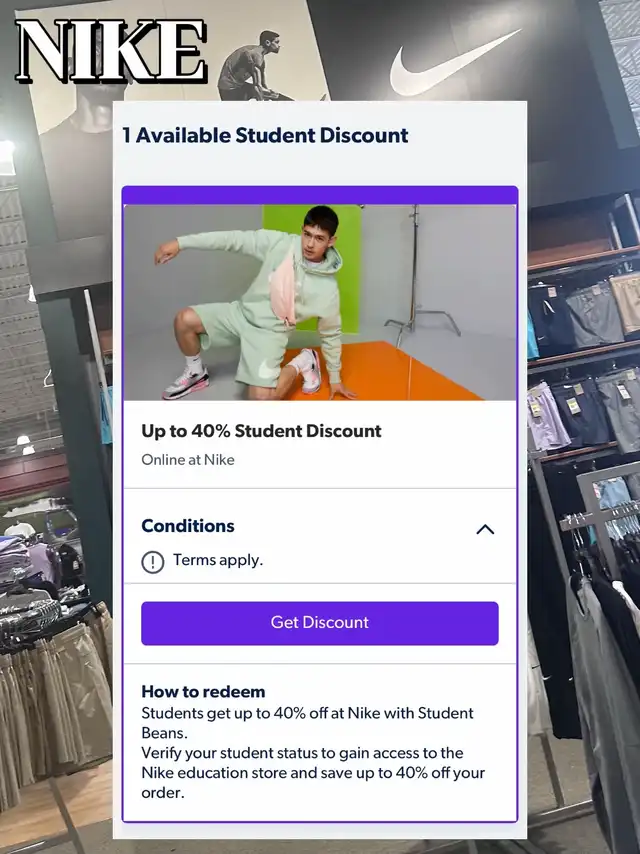Click the pink sneaker on model's foot
The height and width of the screenshot is (854, 640).
click(x=186, y=383)
